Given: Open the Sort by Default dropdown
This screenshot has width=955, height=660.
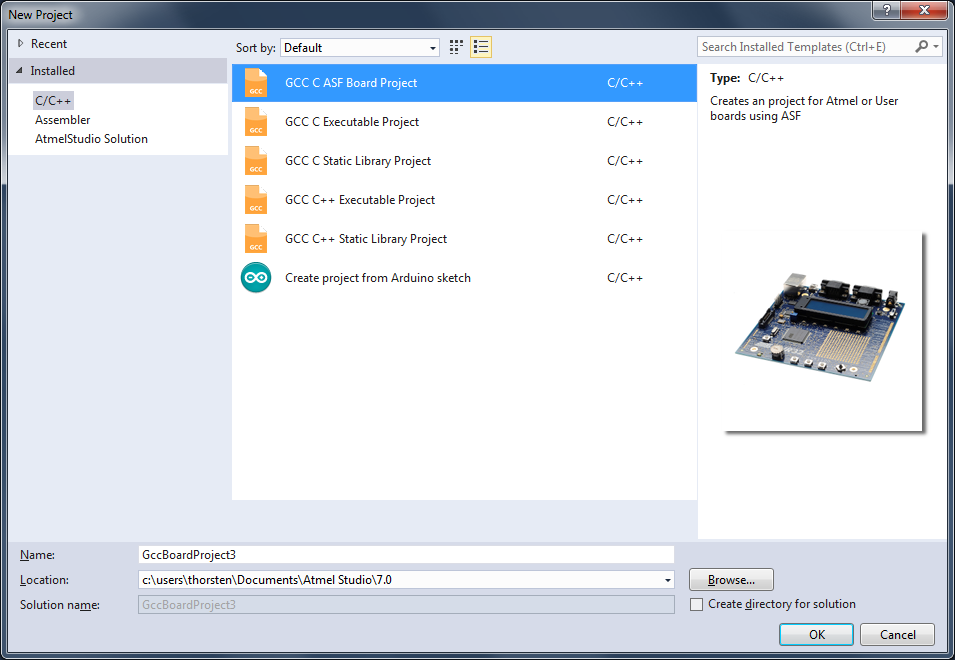Looking at the screenshot, I should (360, 47).
